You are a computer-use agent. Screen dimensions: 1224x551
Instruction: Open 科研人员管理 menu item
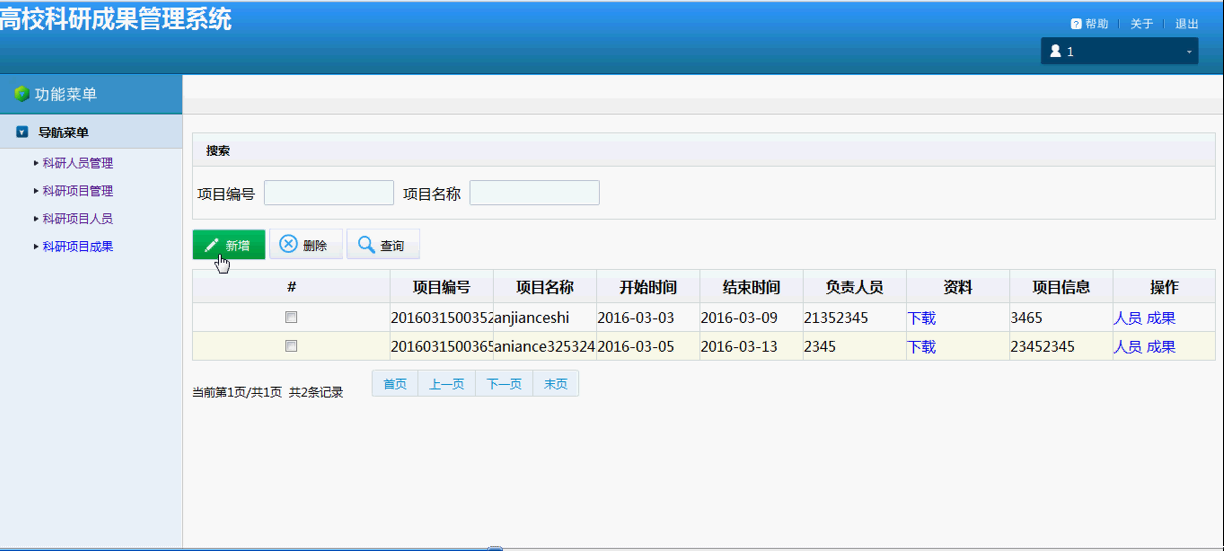78,163
